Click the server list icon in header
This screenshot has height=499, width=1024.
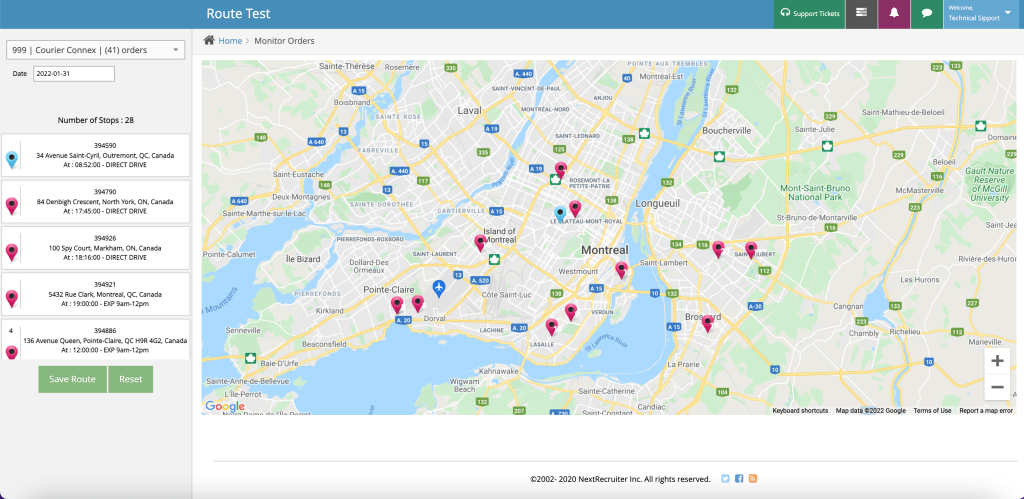(861, 14)
